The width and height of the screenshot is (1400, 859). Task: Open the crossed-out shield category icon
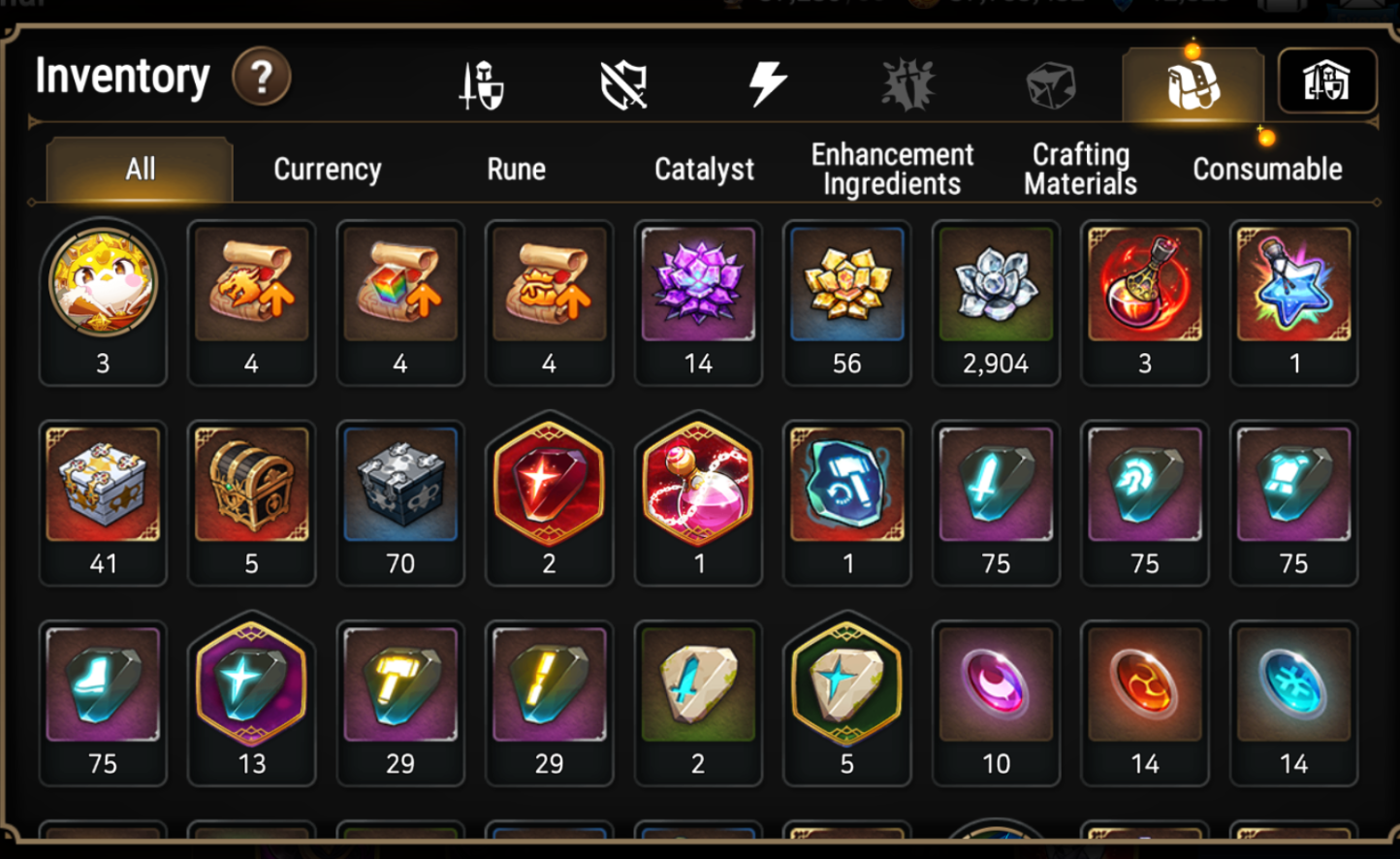point(623,85)
